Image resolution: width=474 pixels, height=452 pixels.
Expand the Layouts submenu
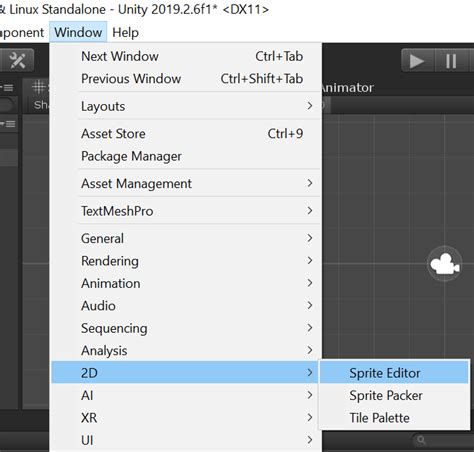click(x=186, y=106)
